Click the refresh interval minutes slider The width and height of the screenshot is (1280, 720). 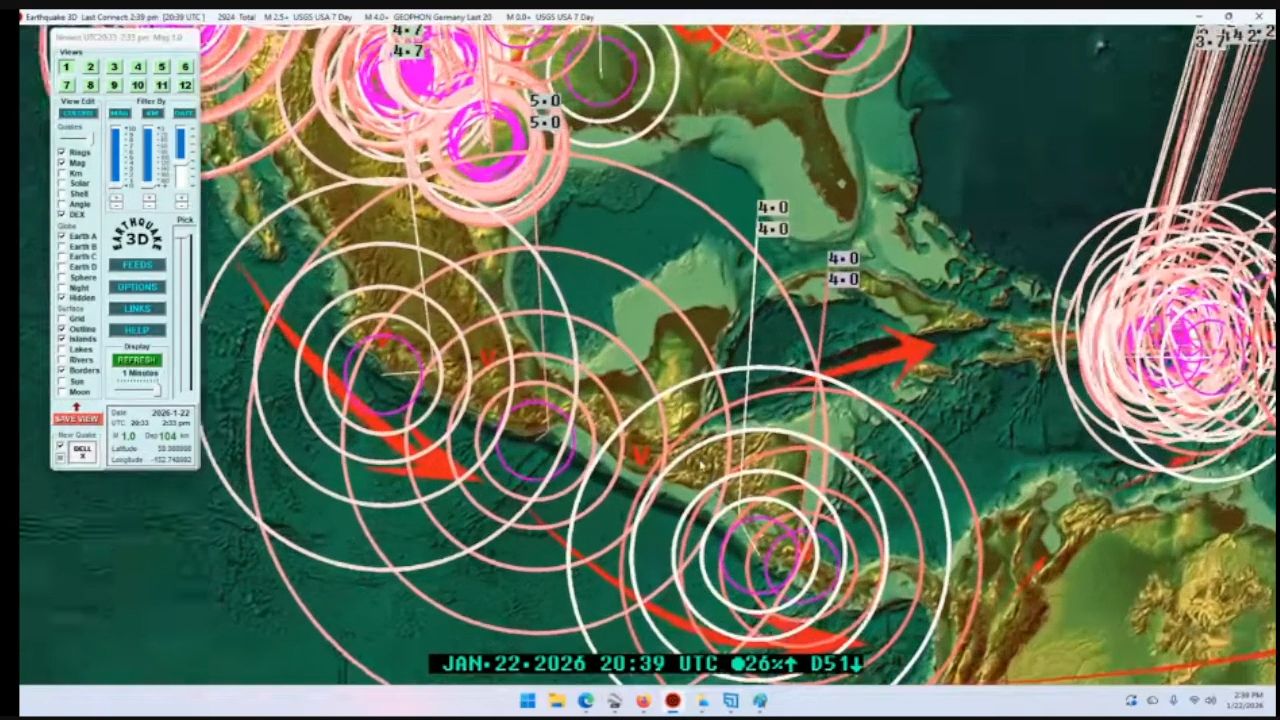[137, 382]
